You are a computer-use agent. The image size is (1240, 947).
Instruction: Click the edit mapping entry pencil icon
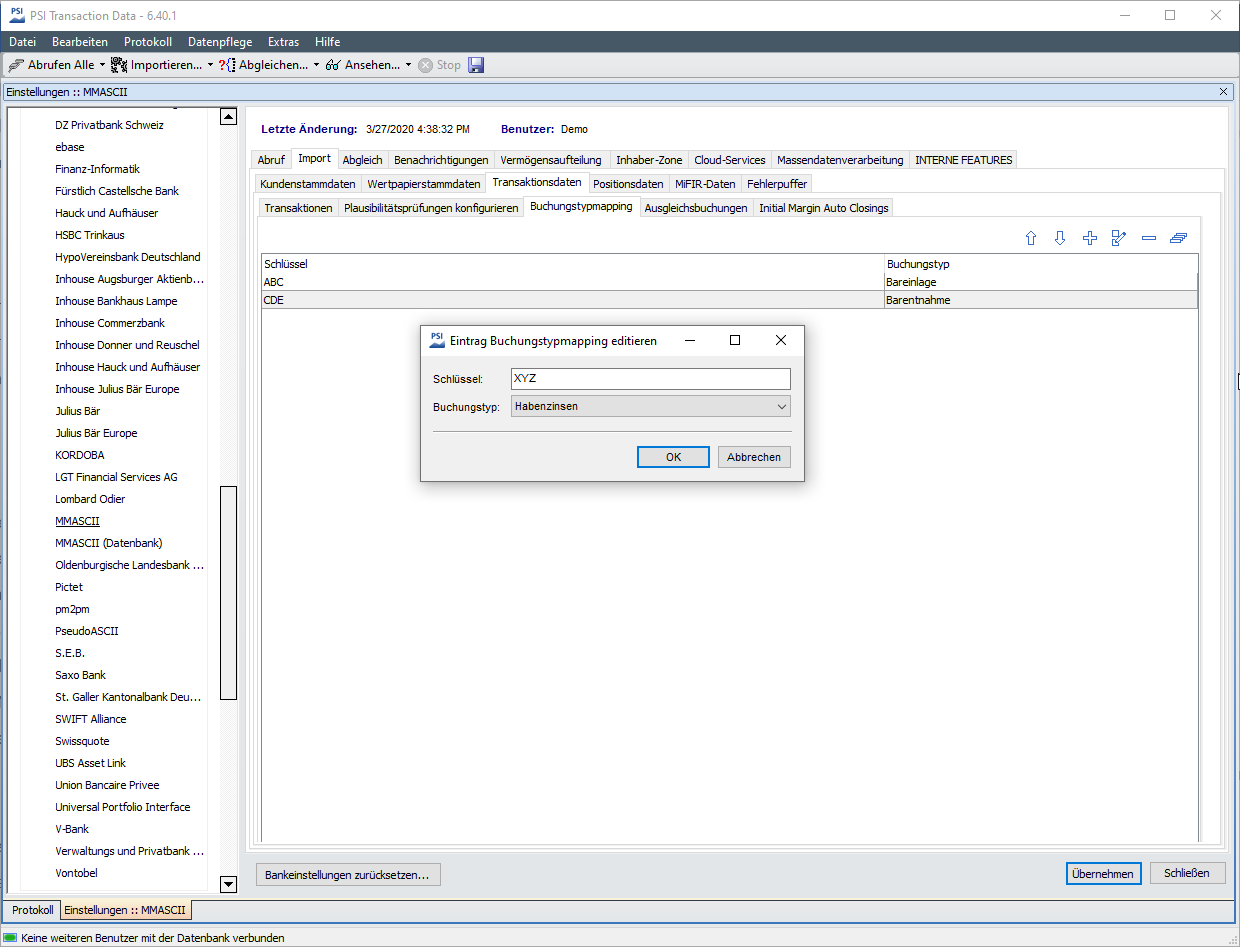pyautogui.click(x=1119, y=238)
